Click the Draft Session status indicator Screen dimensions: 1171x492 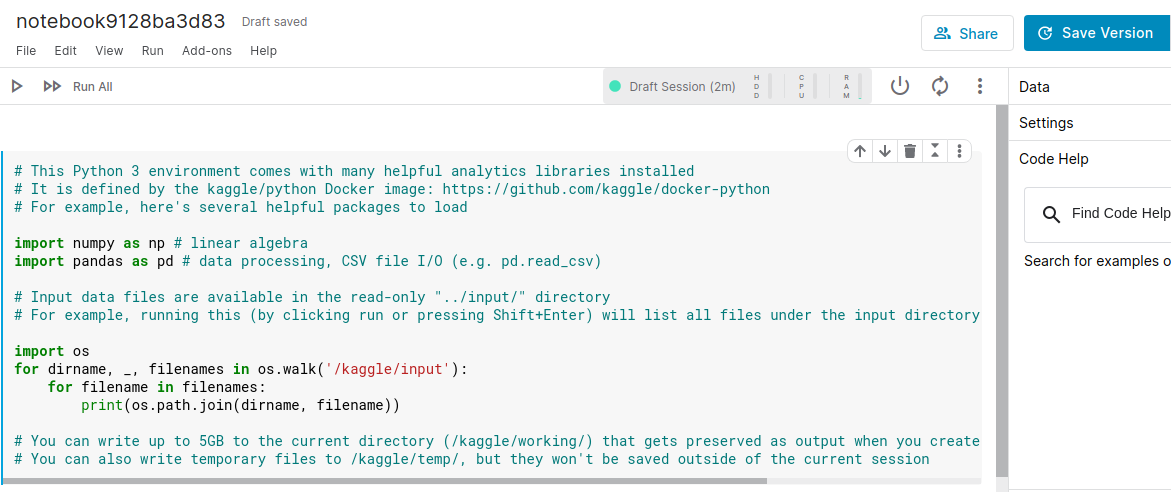click(x=672, y=87)
